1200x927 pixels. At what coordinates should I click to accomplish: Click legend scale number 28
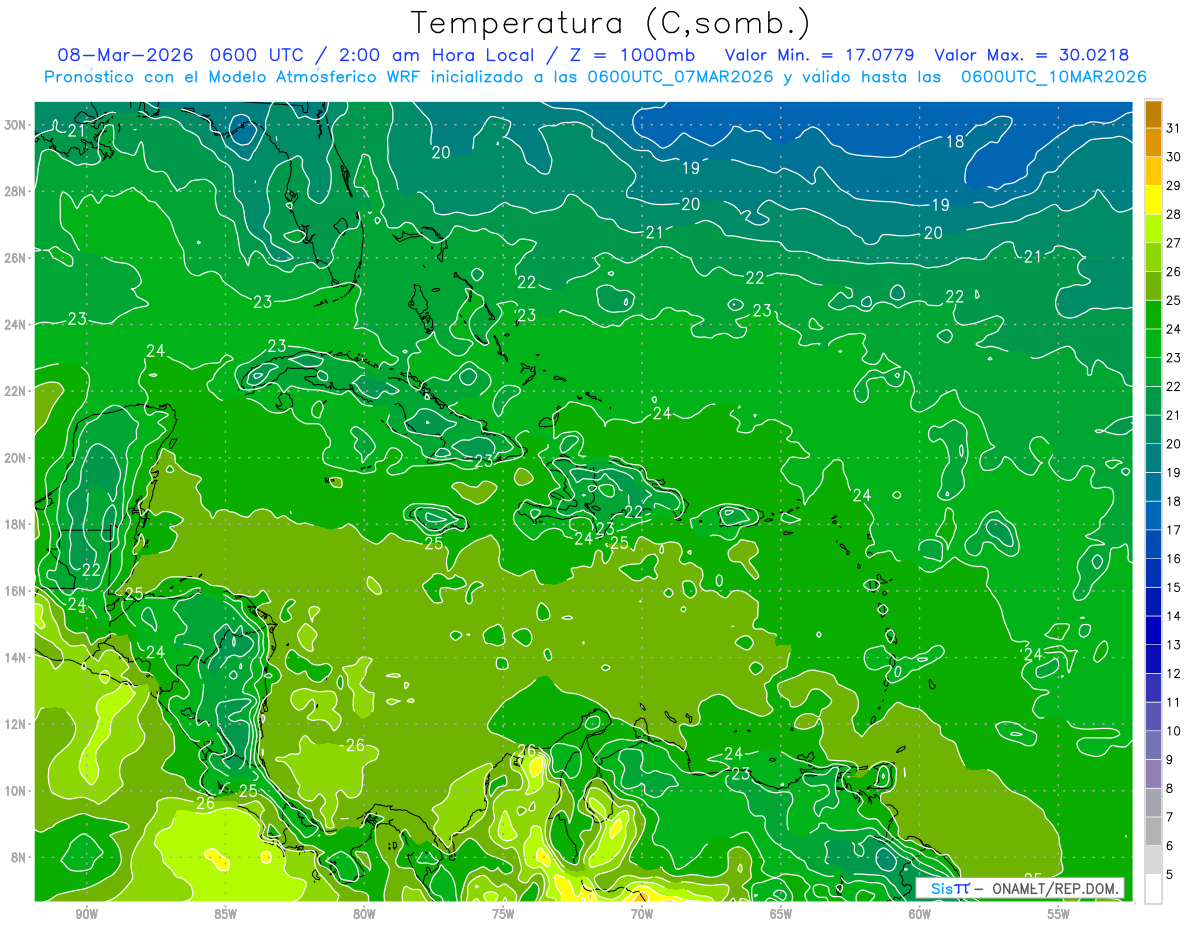coord(1174,214)
